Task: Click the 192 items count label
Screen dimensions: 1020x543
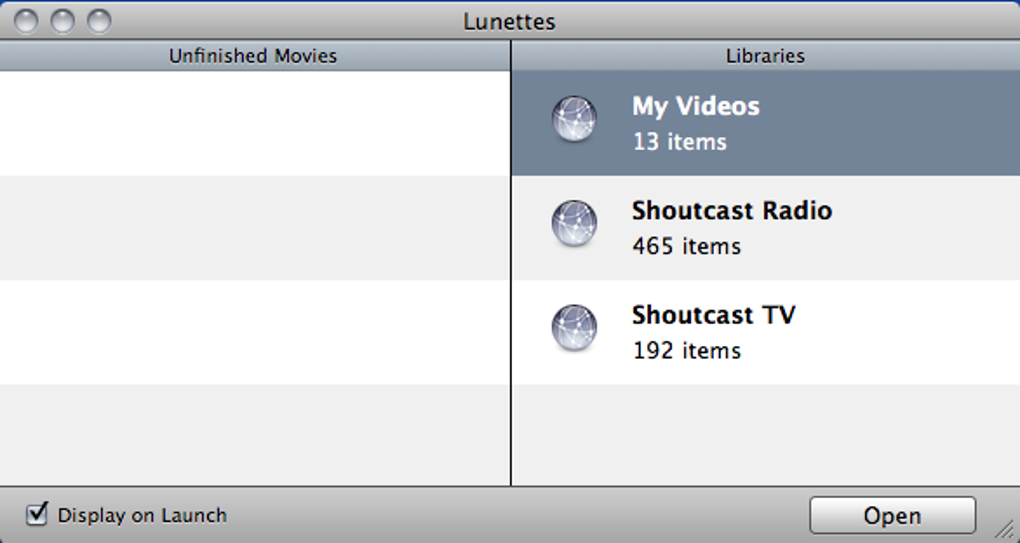Action: (686, 351)
